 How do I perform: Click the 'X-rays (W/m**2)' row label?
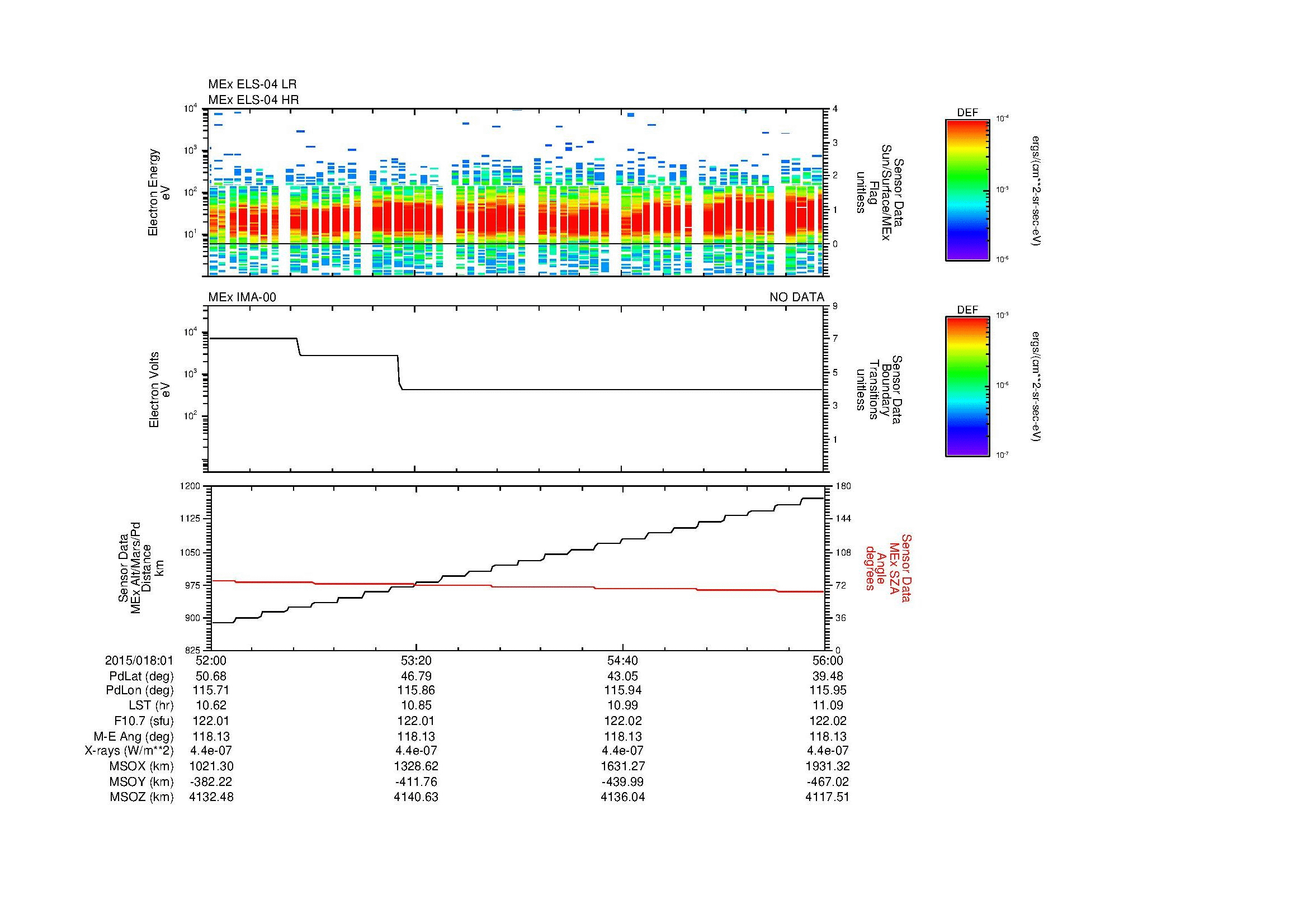129,751
